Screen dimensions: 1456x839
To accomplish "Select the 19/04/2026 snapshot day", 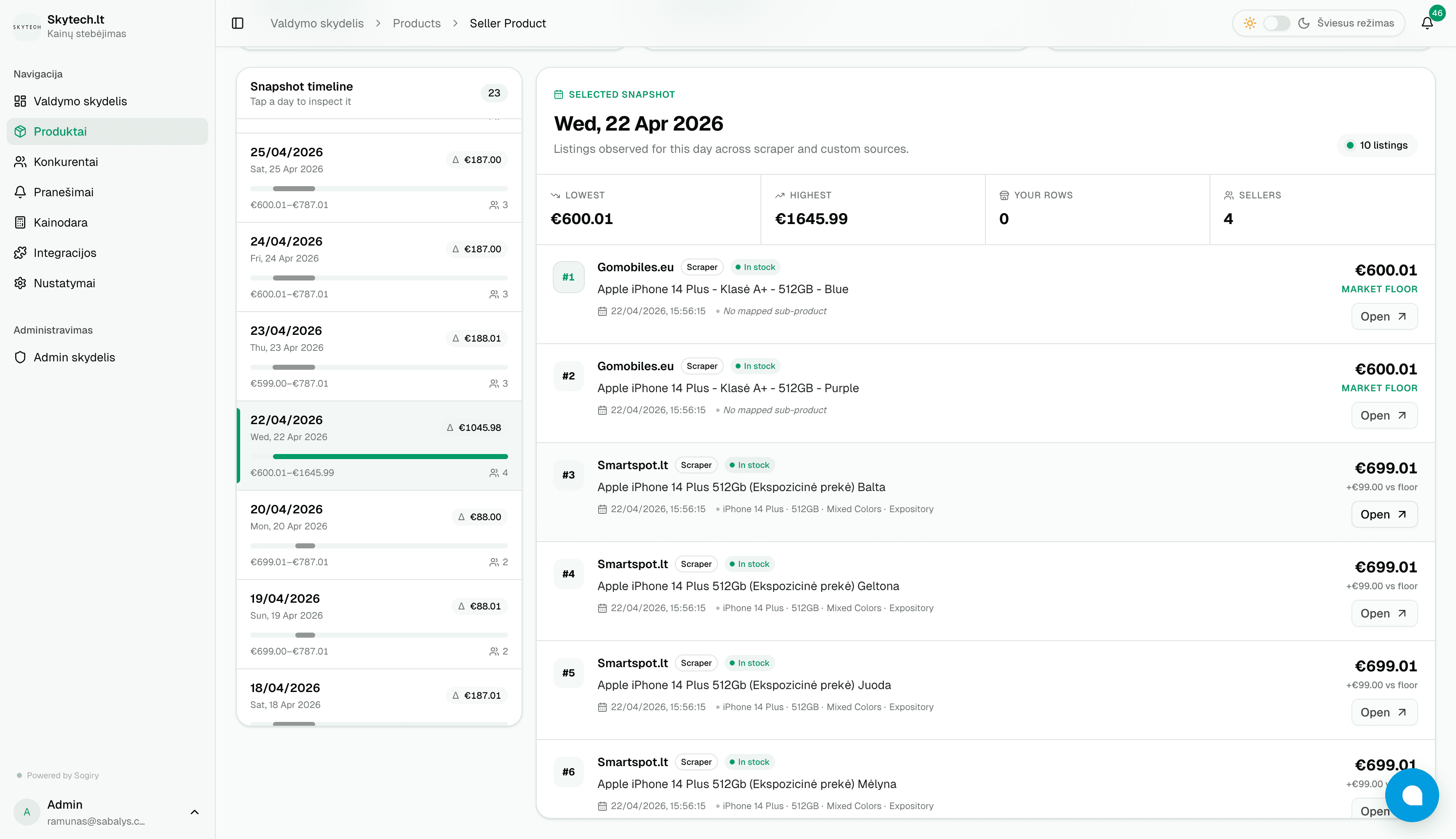I will tap(379, 625).
